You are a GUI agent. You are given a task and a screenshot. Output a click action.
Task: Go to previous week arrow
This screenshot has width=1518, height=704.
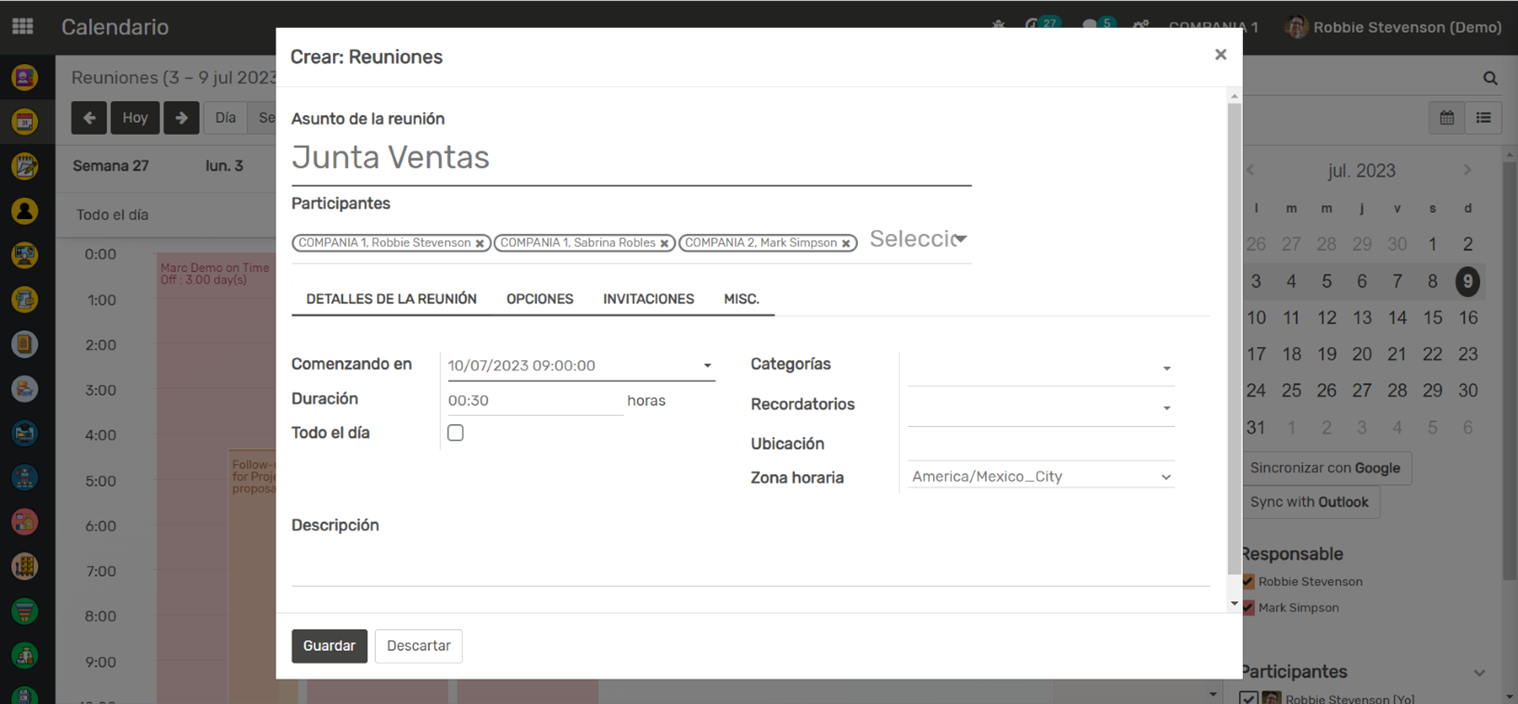[89, 118]
